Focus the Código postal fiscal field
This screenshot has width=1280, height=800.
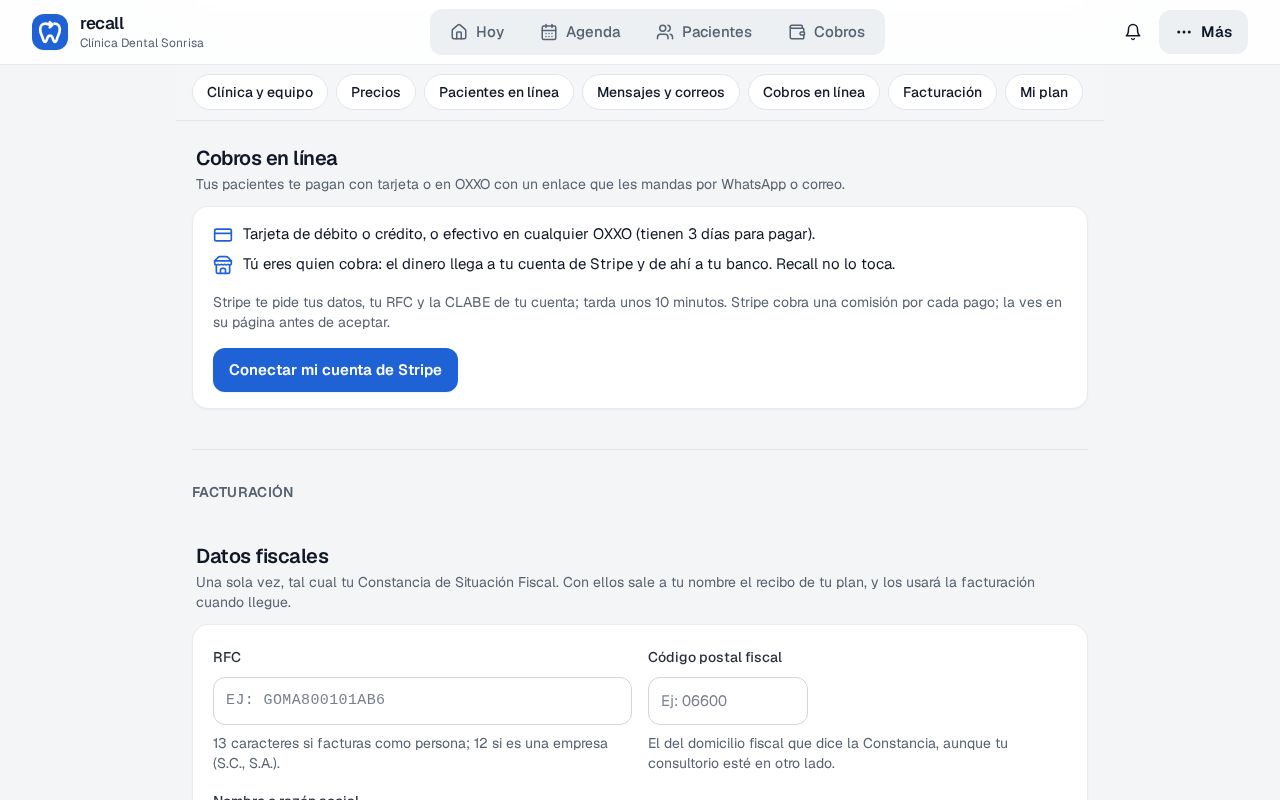728,701
